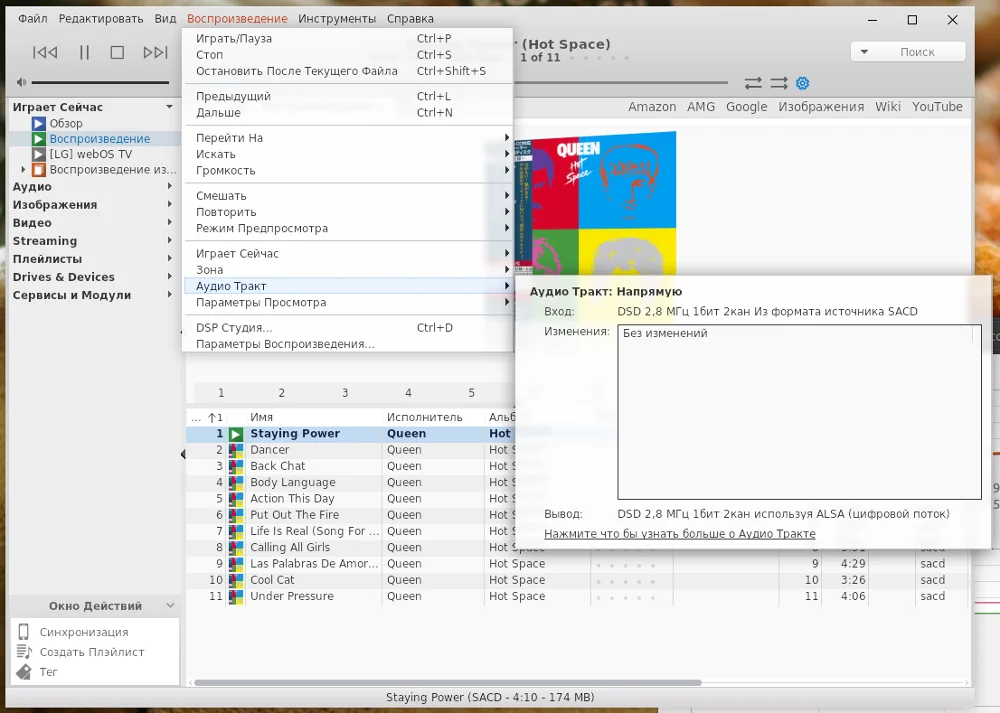Click the horizontal scrollbar under the track list

coord(447,682)
